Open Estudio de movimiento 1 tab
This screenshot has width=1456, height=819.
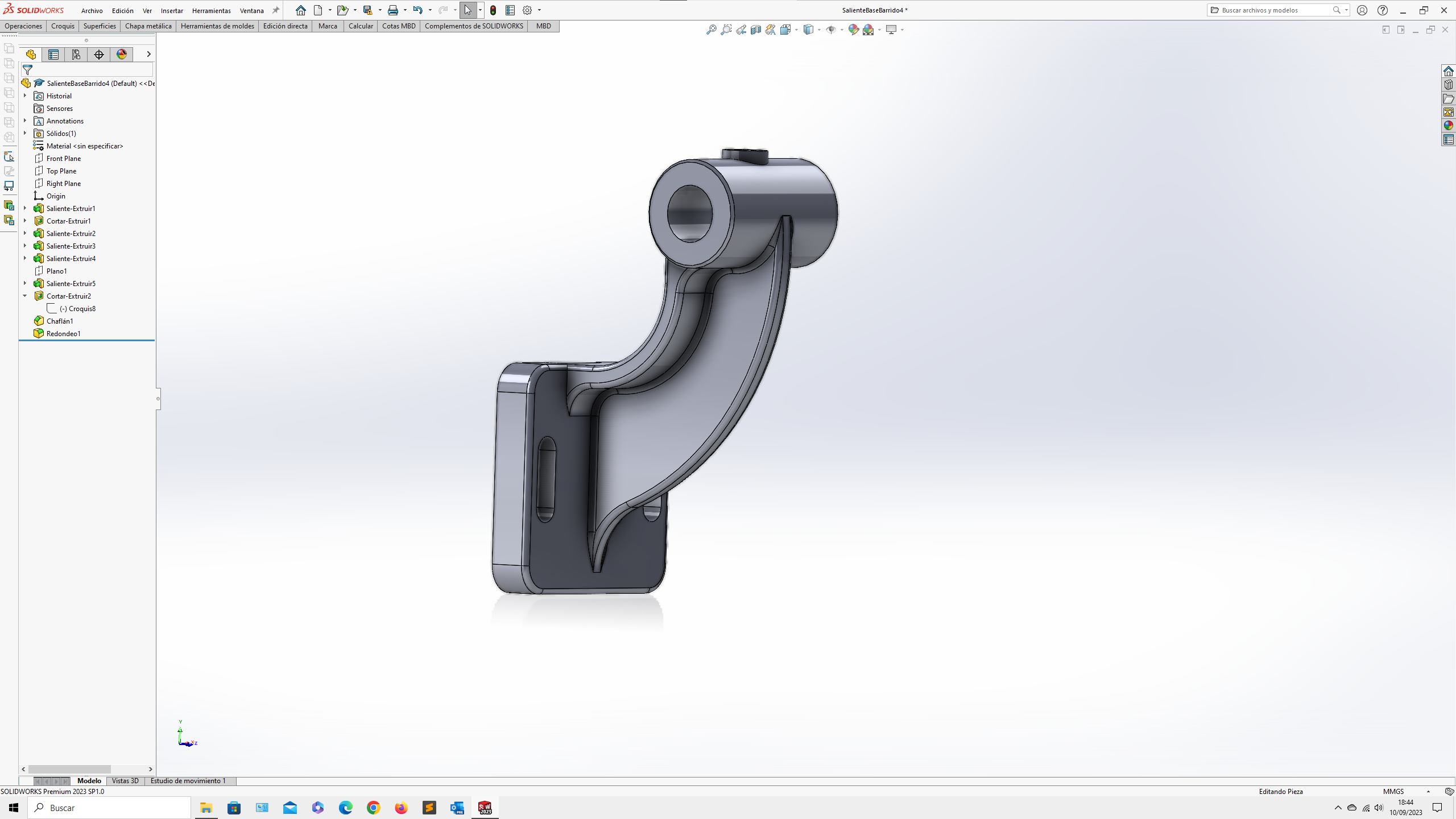pos(188,781)
